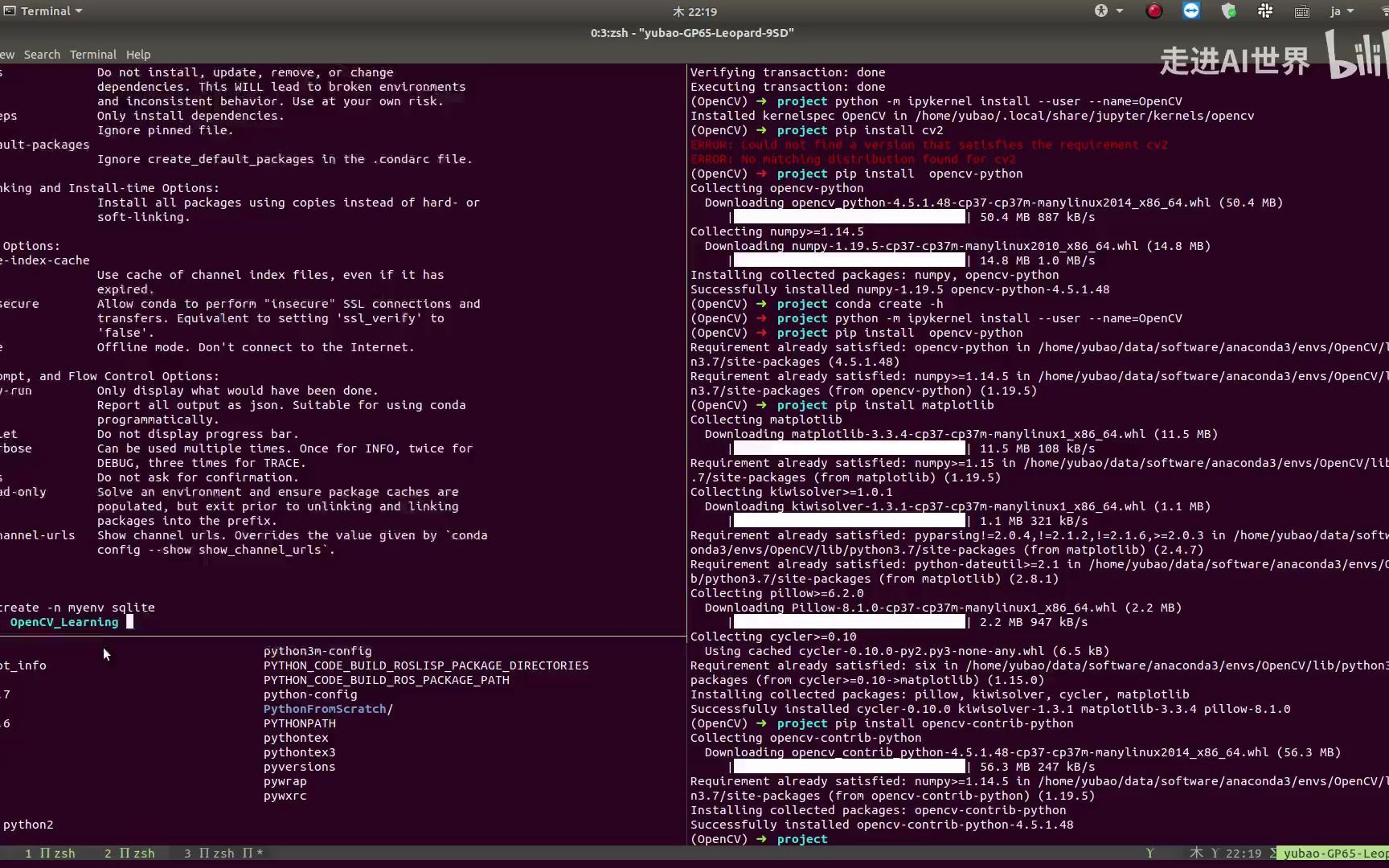Click the python2 entry at bottom left
The image size is (1389, 868).
(x=28, y=825)
